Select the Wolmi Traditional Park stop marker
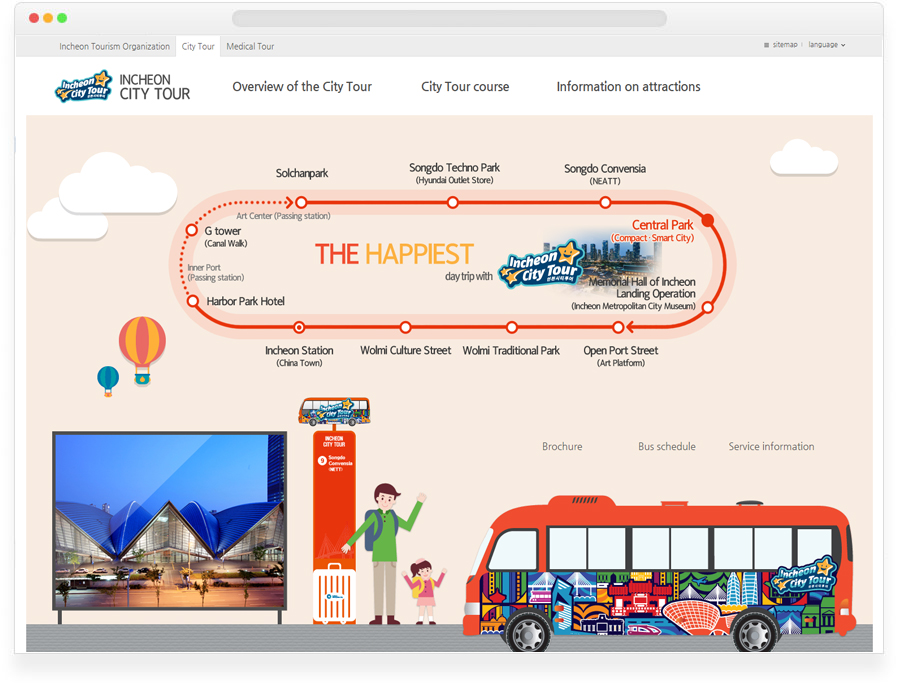The image size is (900, 684). (511, 327)
